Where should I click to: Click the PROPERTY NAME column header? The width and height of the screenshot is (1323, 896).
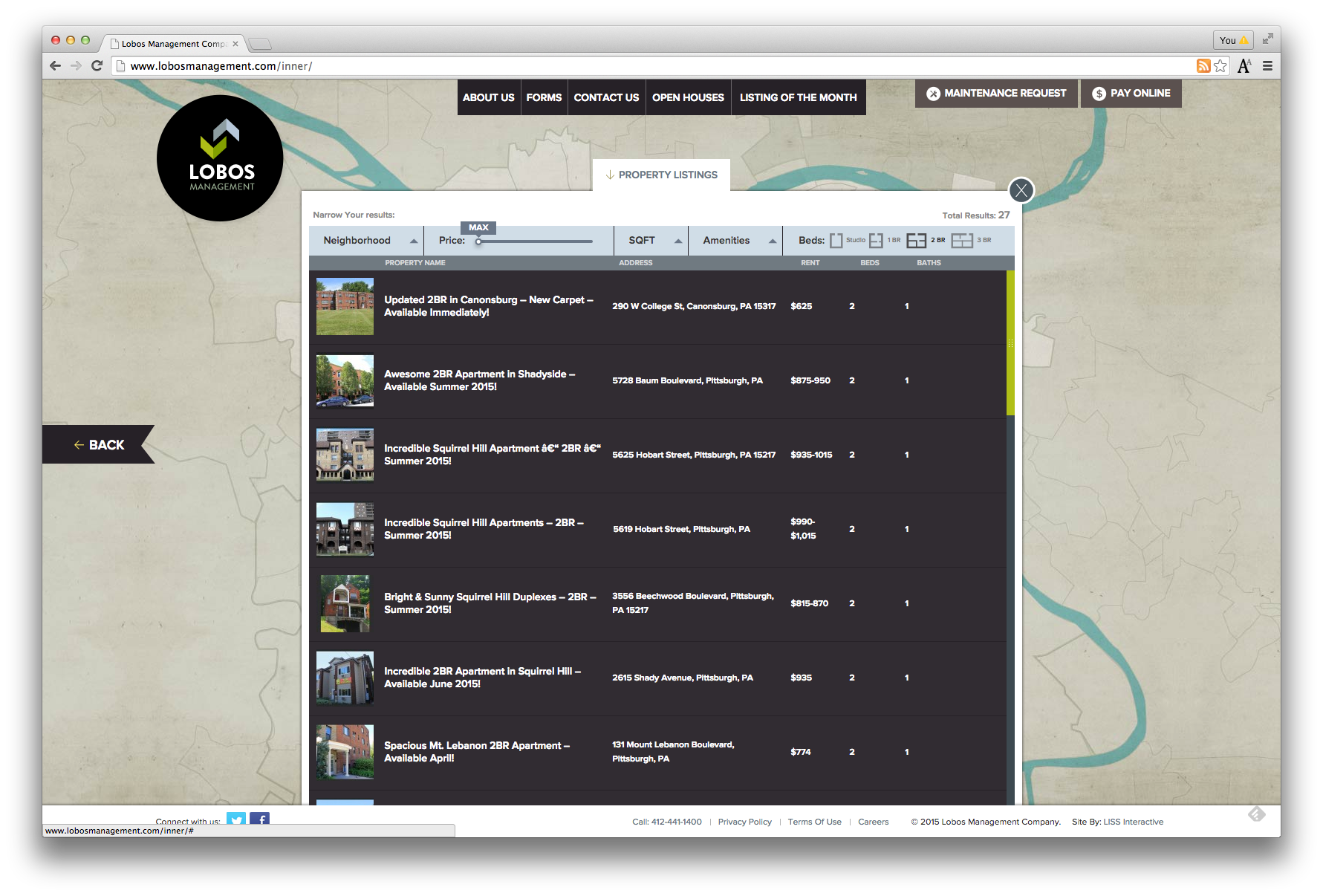415,263
